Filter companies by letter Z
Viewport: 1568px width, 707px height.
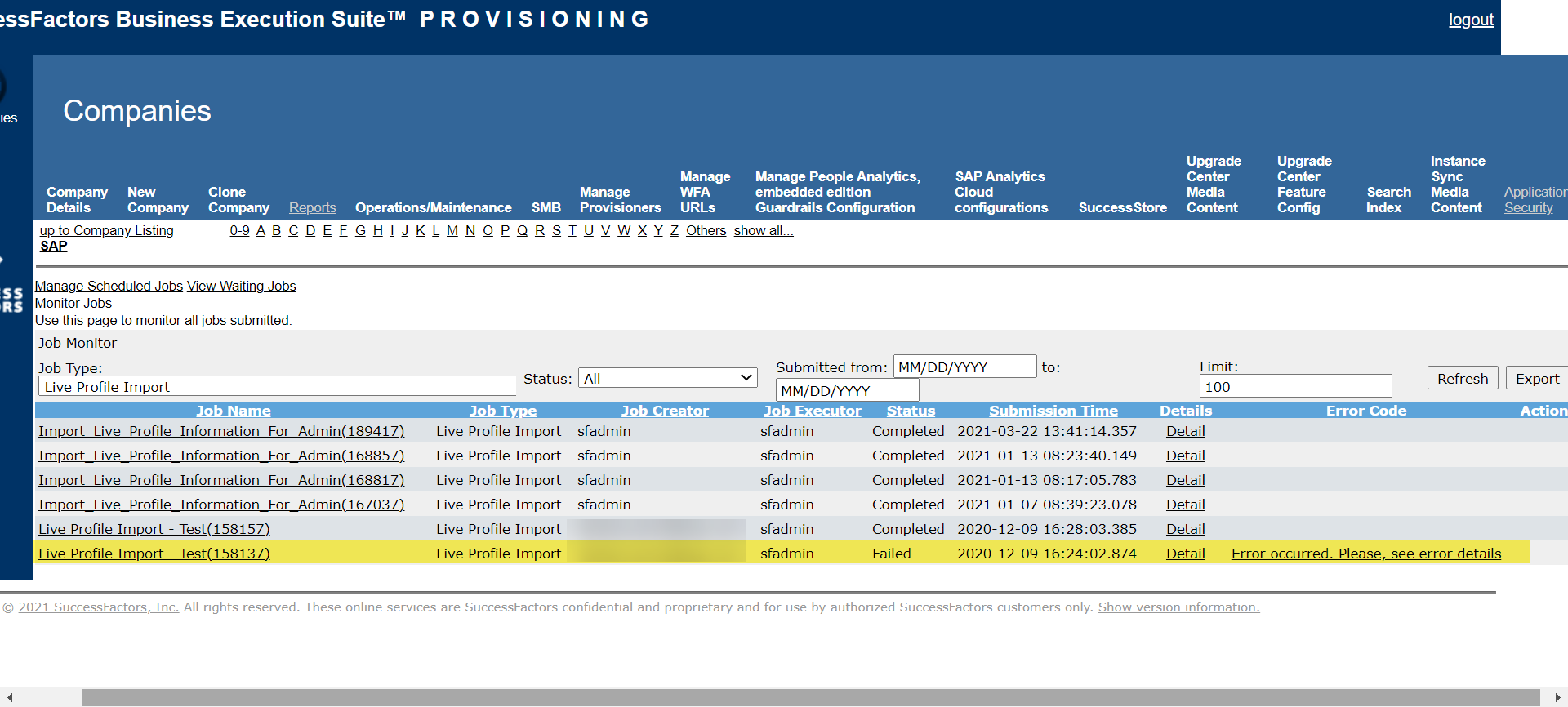point(674,230)
